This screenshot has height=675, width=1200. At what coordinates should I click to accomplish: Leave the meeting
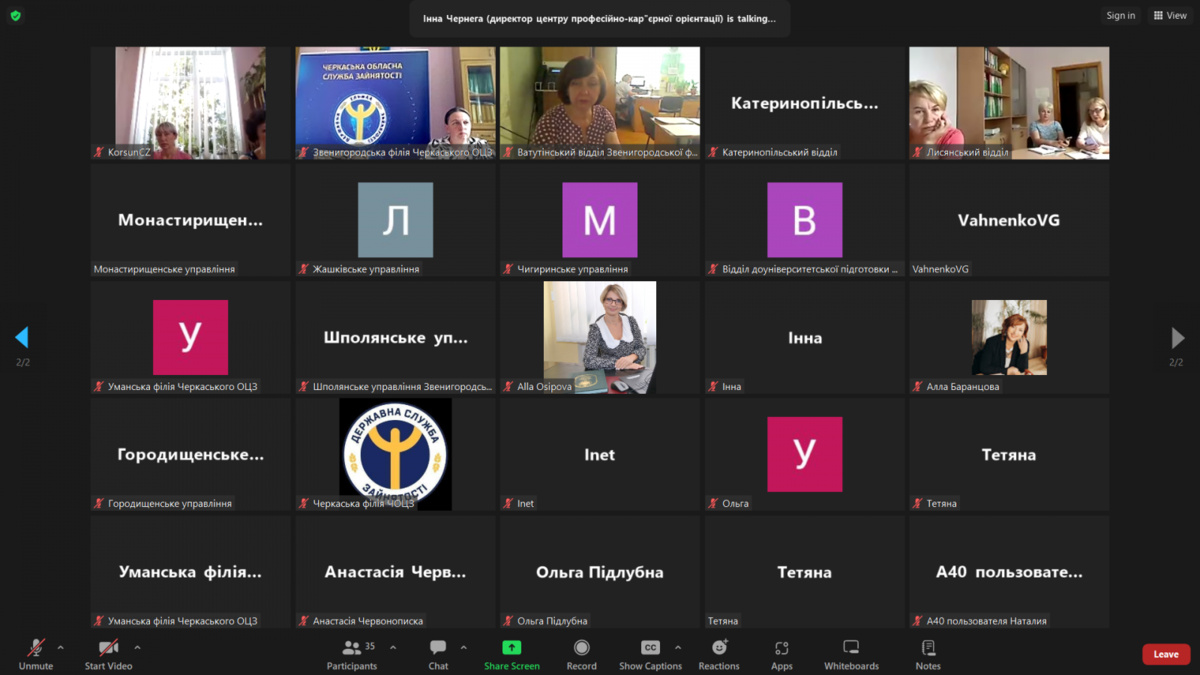coord(1166,654)
